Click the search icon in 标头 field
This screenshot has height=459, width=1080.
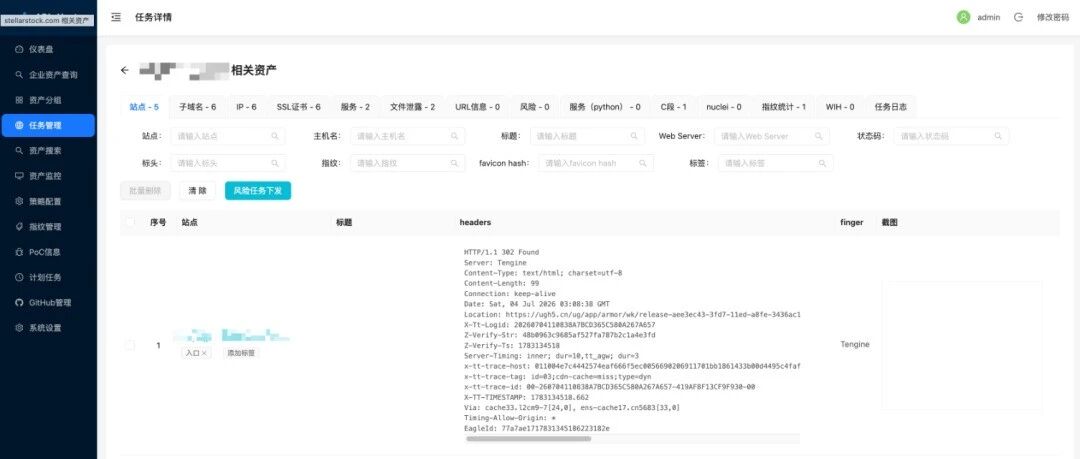275,163
